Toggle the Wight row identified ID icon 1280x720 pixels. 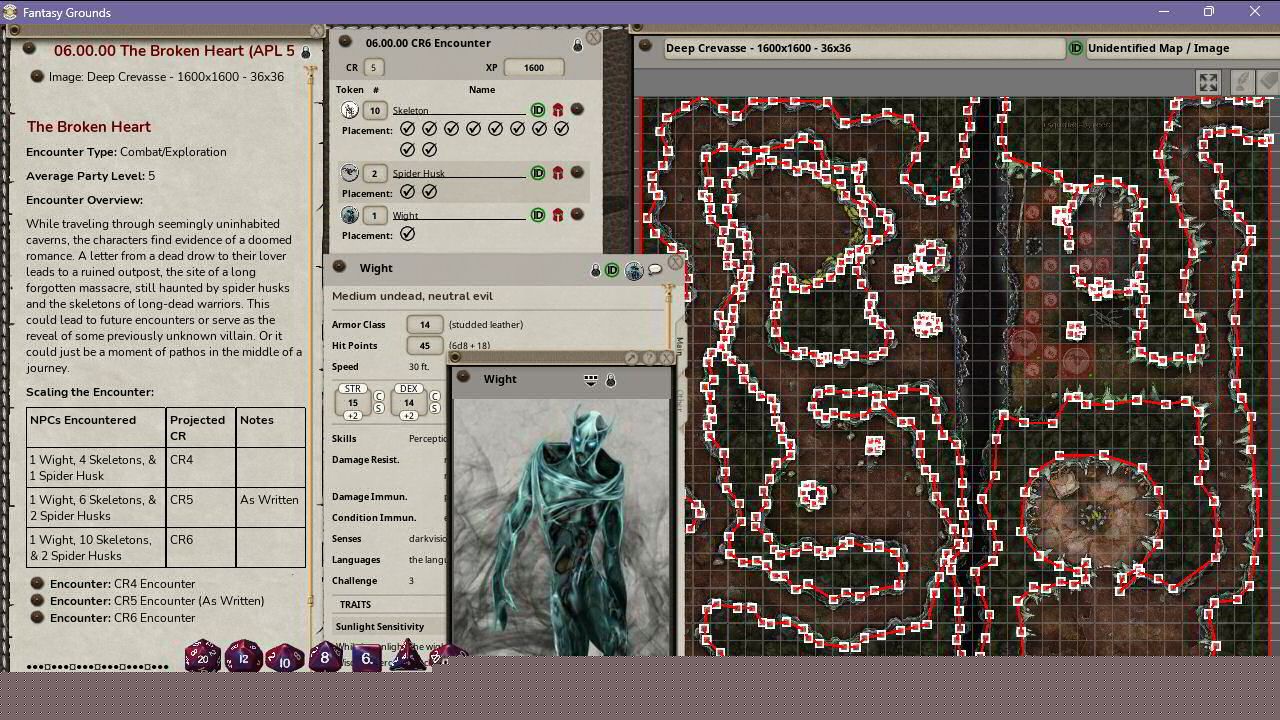(x=538, y=215)
